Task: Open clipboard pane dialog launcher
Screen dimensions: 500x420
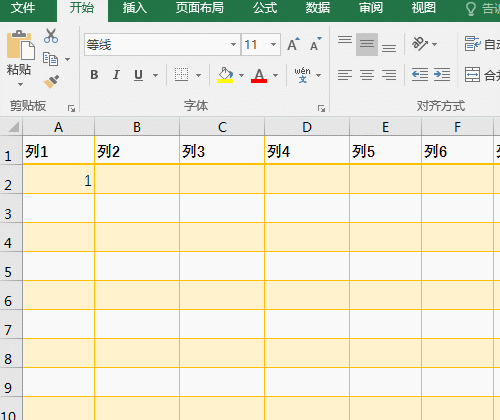Action: click(71, 108)
